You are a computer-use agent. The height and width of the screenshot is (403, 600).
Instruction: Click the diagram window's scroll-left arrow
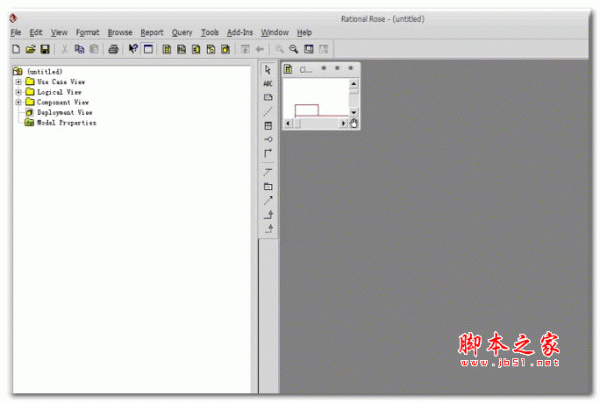(x=288, y=123)
